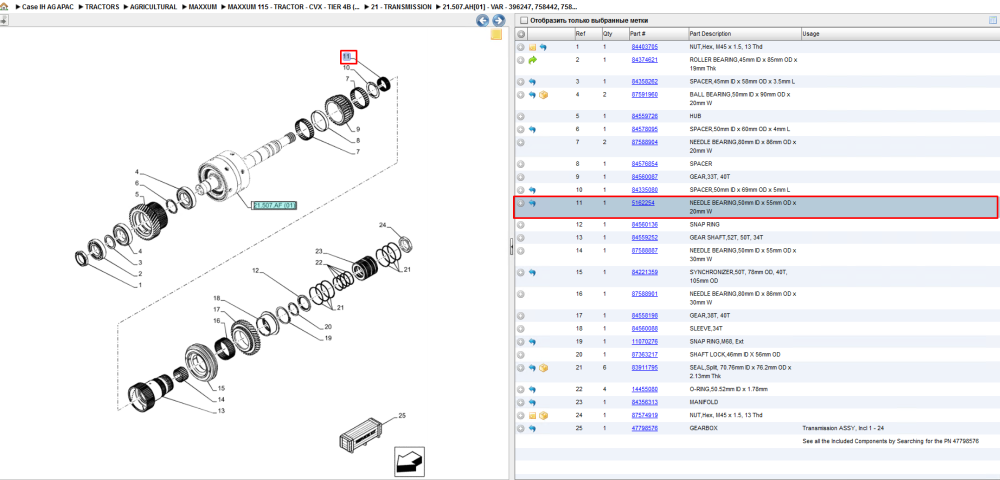The width and height of the screenshot is (1000, 480).
Task: Click the package icon on SEAL,Split row
Action: tap(543, 368)
